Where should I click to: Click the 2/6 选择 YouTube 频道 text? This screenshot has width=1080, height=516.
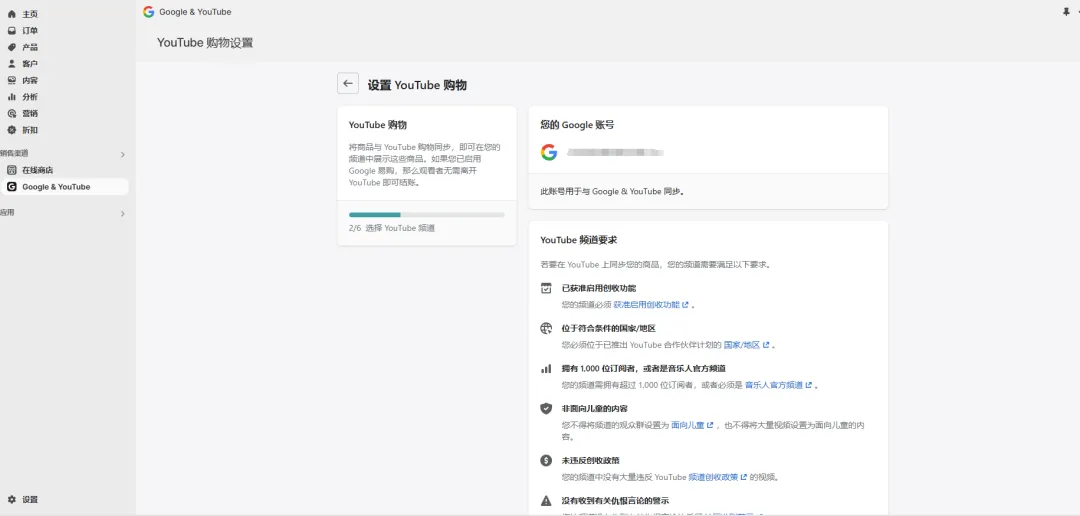coord(392,228)
